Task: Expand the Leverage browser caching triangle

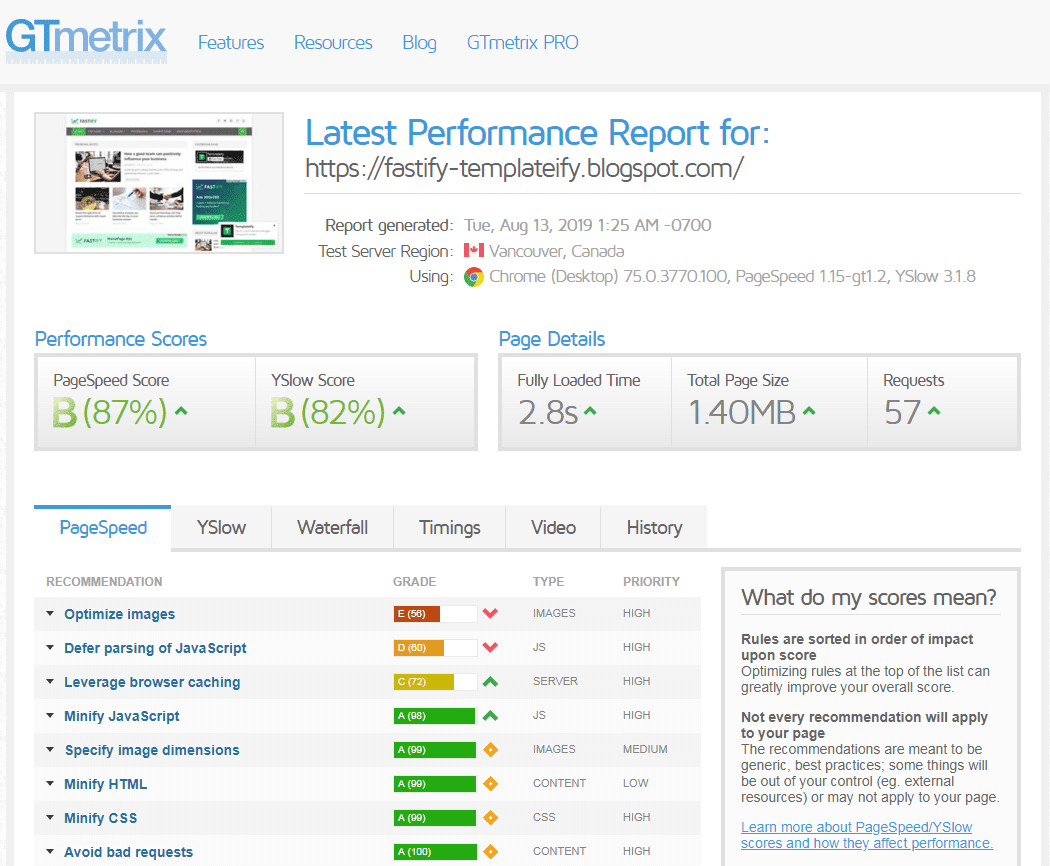Action: click(50, 682)
